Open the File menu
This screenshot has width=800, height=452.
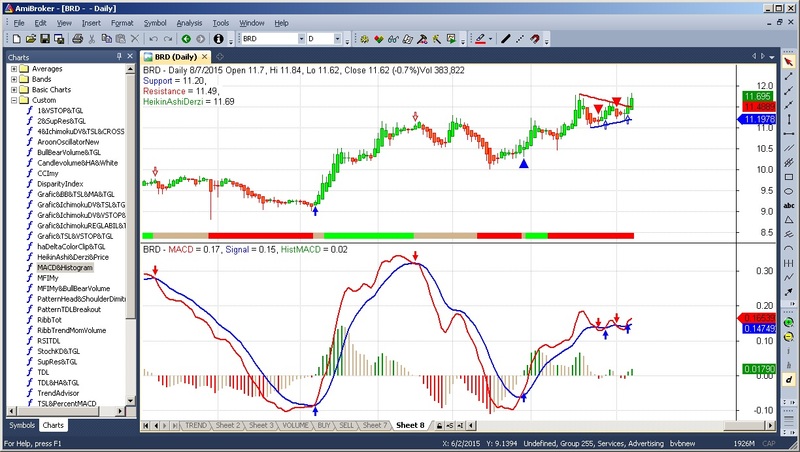19,23
